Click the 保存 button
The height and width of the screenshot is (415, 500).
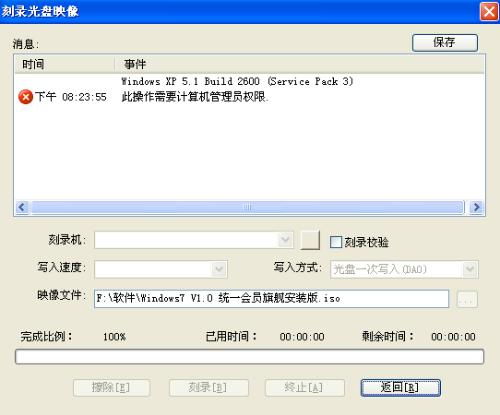click(x=445, y=43)
